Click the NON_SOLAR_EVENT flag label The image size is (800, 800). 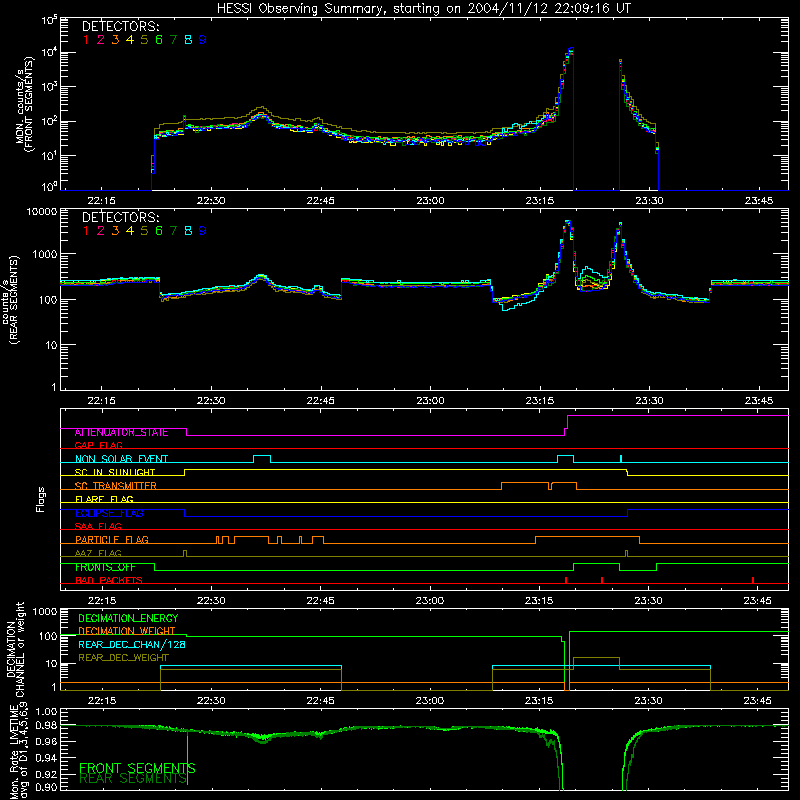(x=121, y=459)
